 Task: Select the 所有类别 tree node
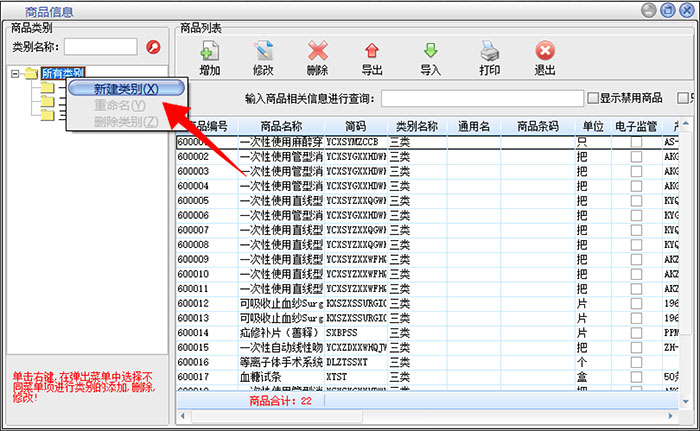[x=62, y=73]
